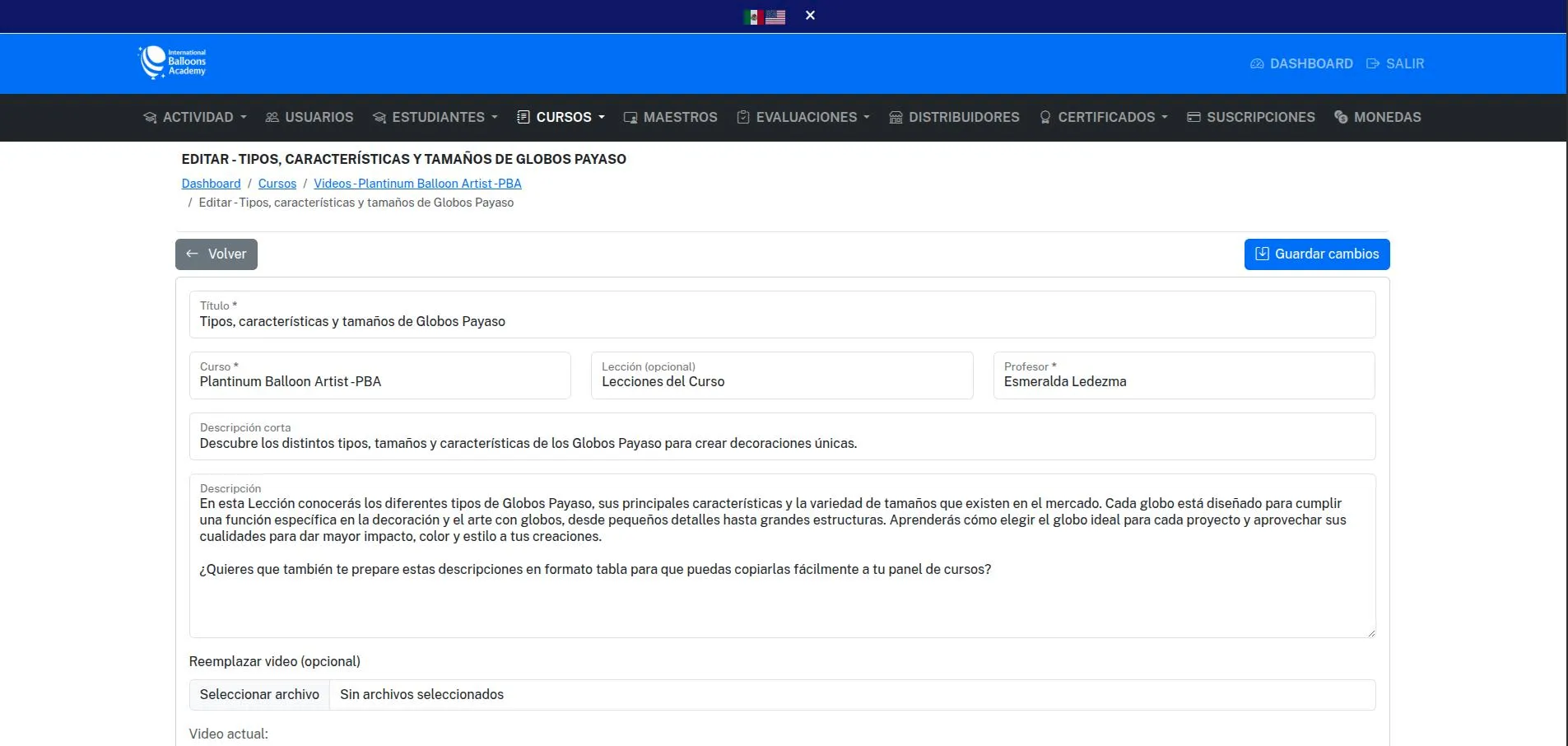This screenshot has height=746, width=1568.
Task: Click the 'Reemplazar video (opcional)' label
Action: [x=275, y=661]
